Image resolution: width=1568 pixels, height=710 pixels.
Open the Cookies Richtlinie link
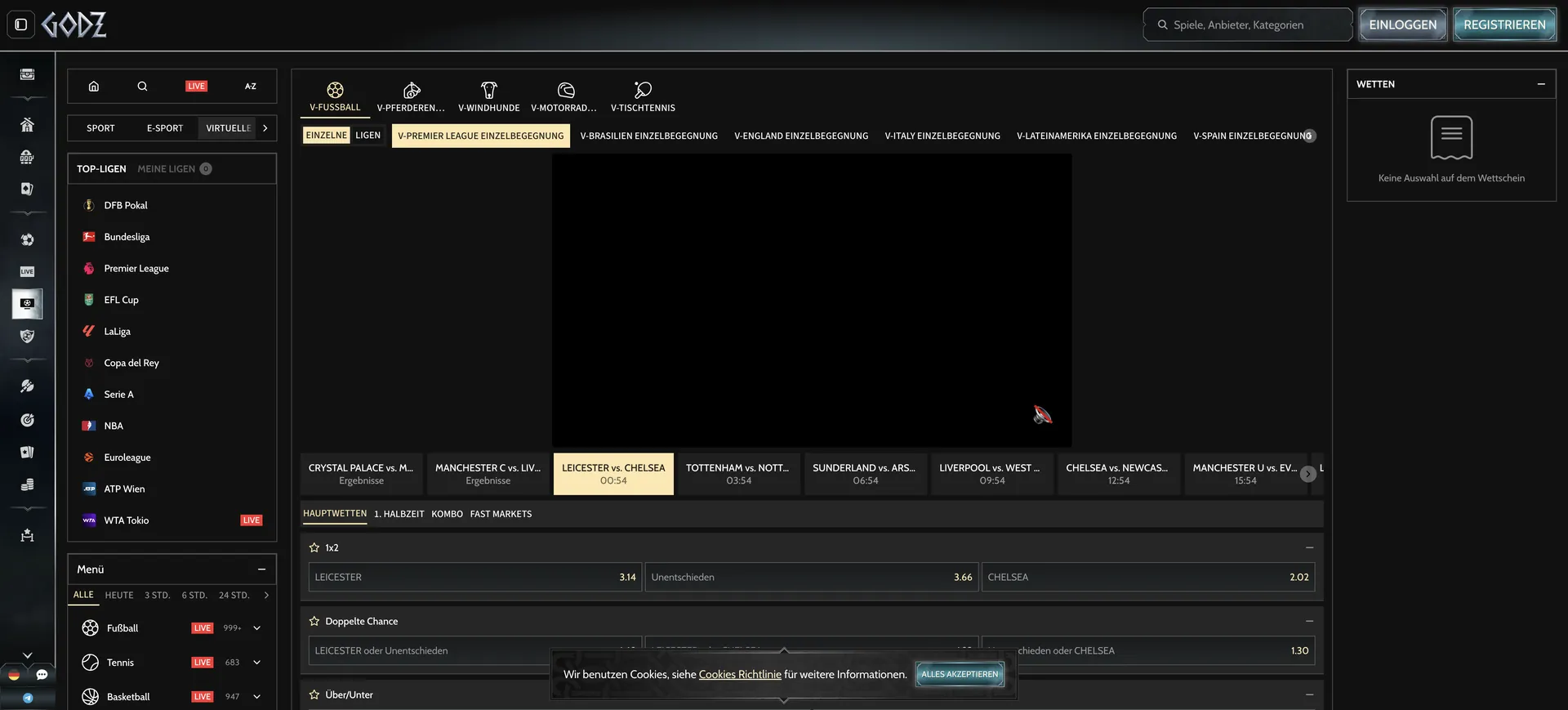740,674
